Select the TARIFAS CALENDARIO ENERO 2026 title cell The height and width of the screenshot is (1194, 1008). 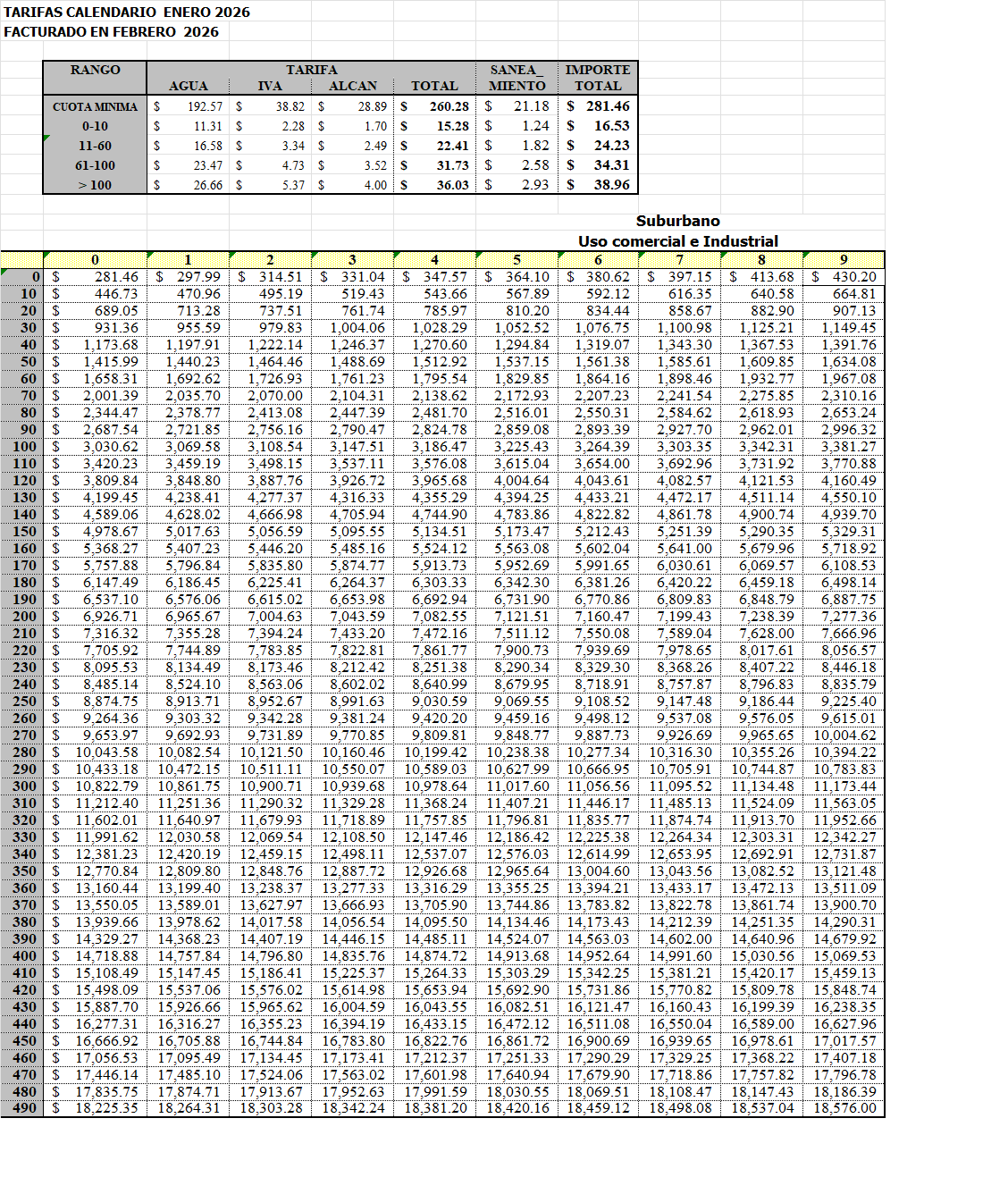pos(126,13)
